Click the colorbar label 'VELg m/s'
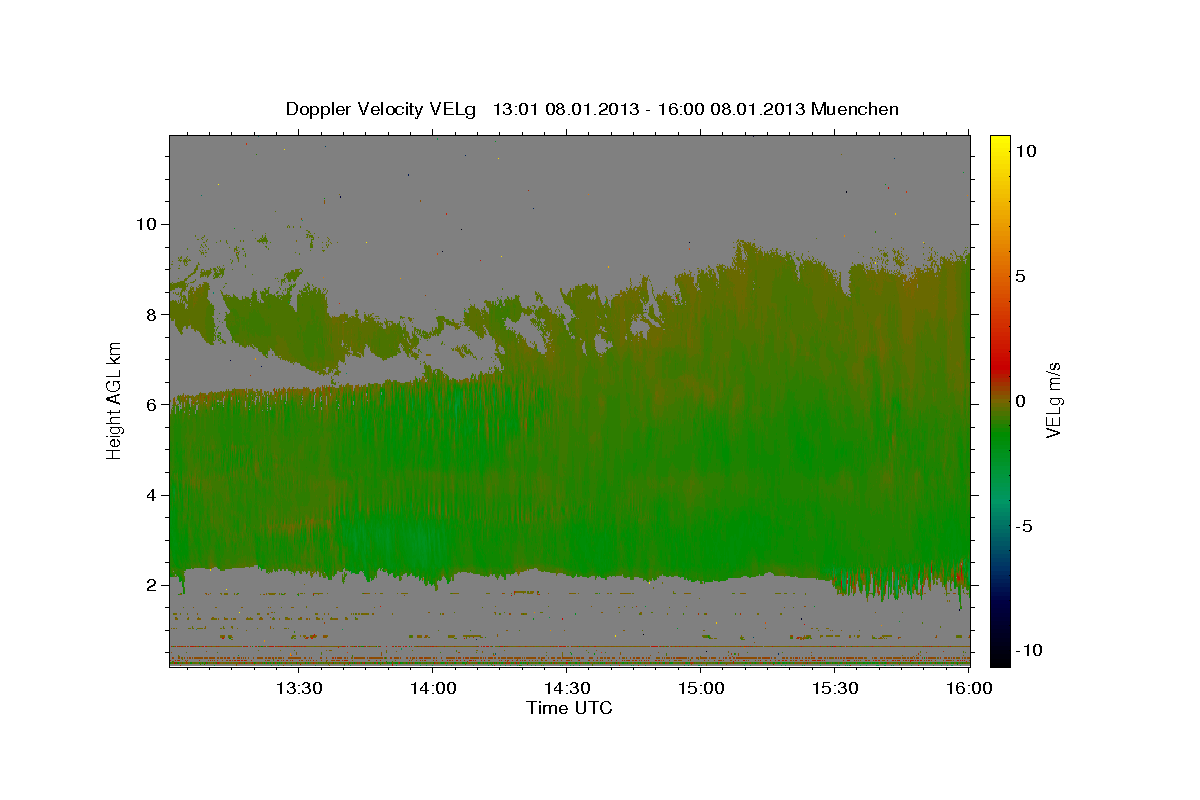The height and width of the screenshot is (800, 1200). (1053, 401)
